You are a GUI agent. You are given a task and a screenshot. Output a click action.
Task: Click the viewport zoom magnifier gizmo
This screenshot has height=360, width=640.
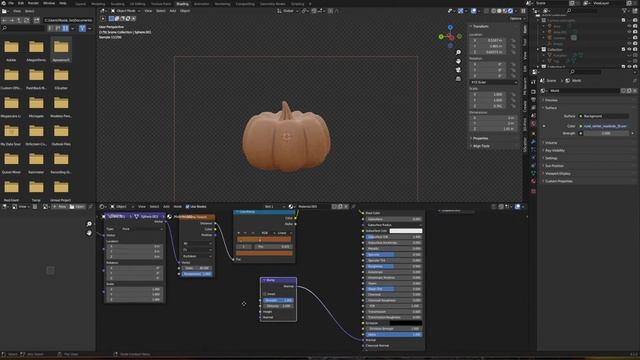click(458, 52)
